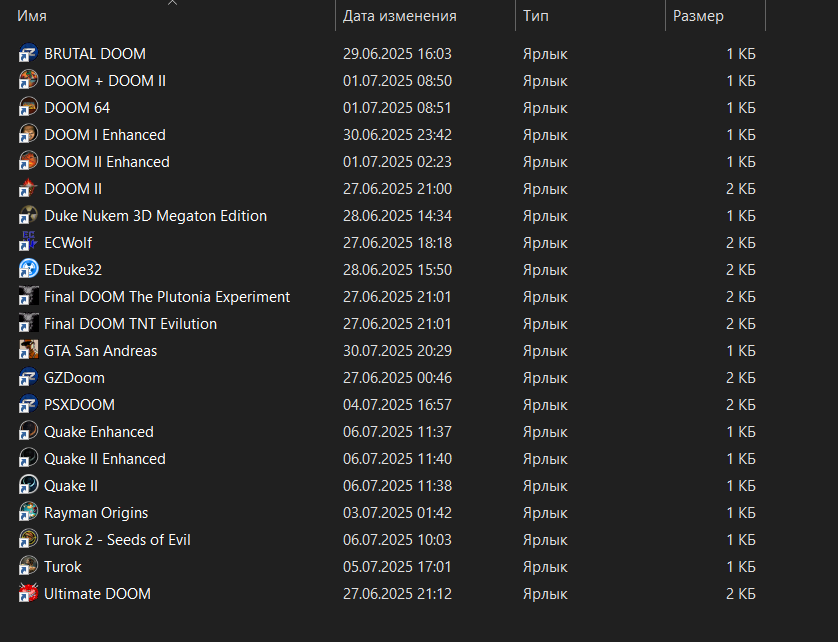Viewport: 838px width, 642px height.
Task: Select the DOOM II Enhanced shortcut icon
Action: pos(28,161)
